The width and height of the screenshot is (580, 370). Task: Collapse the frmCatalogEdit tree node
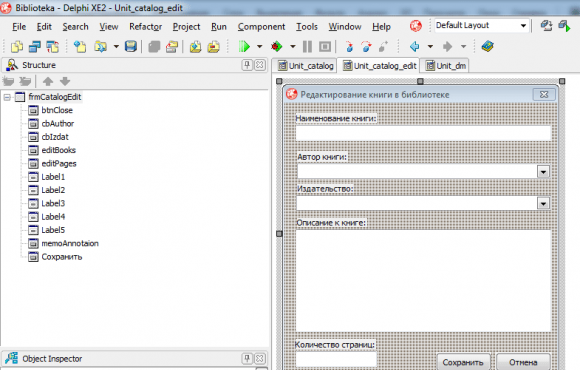(x=7, y=97)
